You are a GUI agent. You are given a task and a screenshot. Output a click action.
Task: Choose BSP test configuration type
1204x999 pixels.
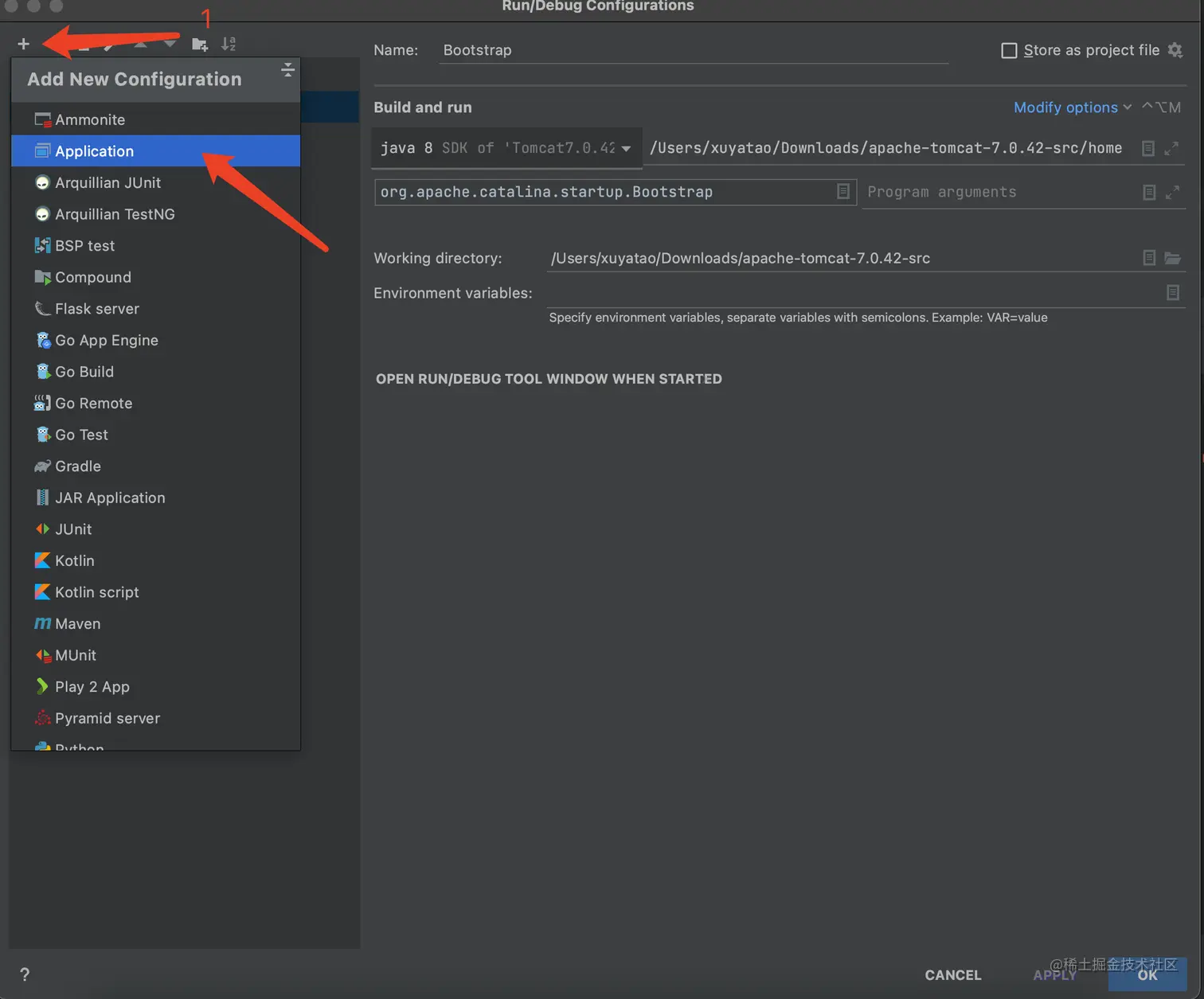[x=156, y=245]
